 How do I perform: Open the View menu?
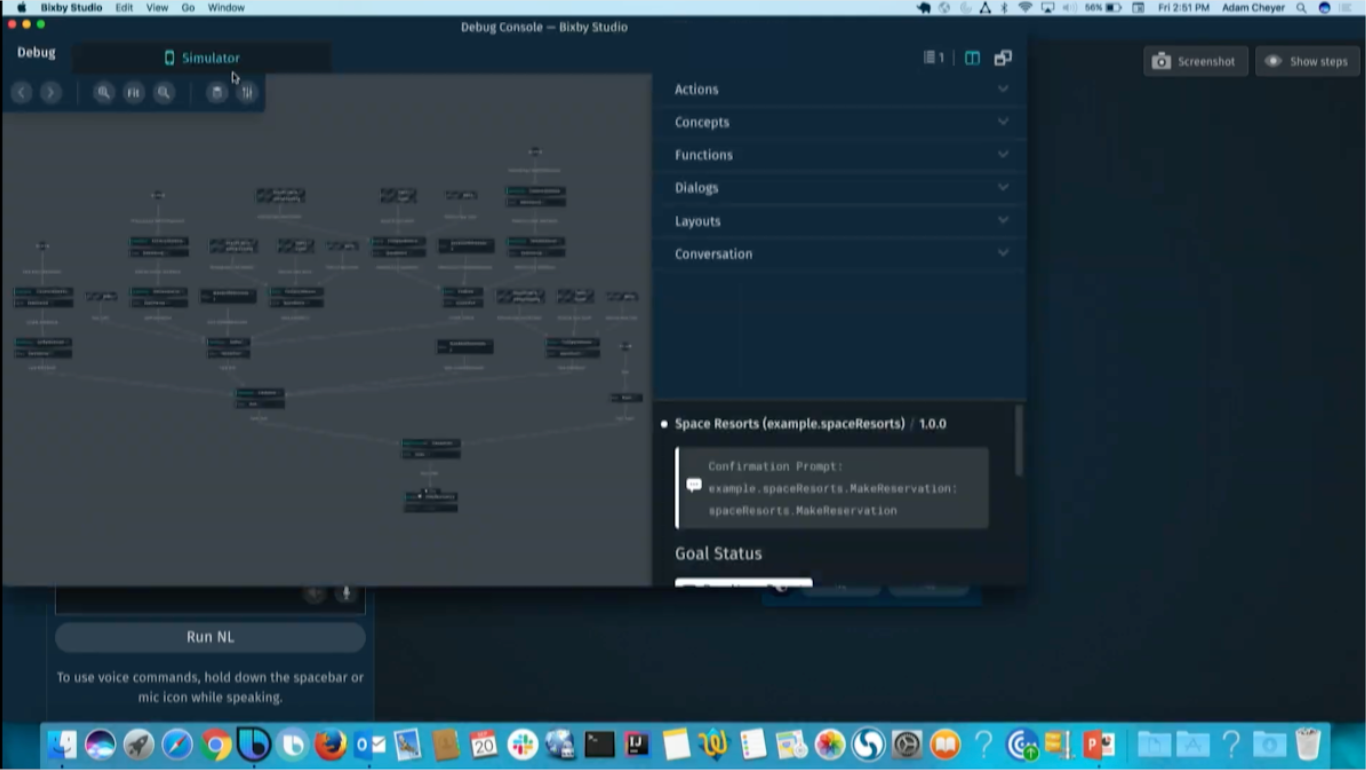[157, 7]
